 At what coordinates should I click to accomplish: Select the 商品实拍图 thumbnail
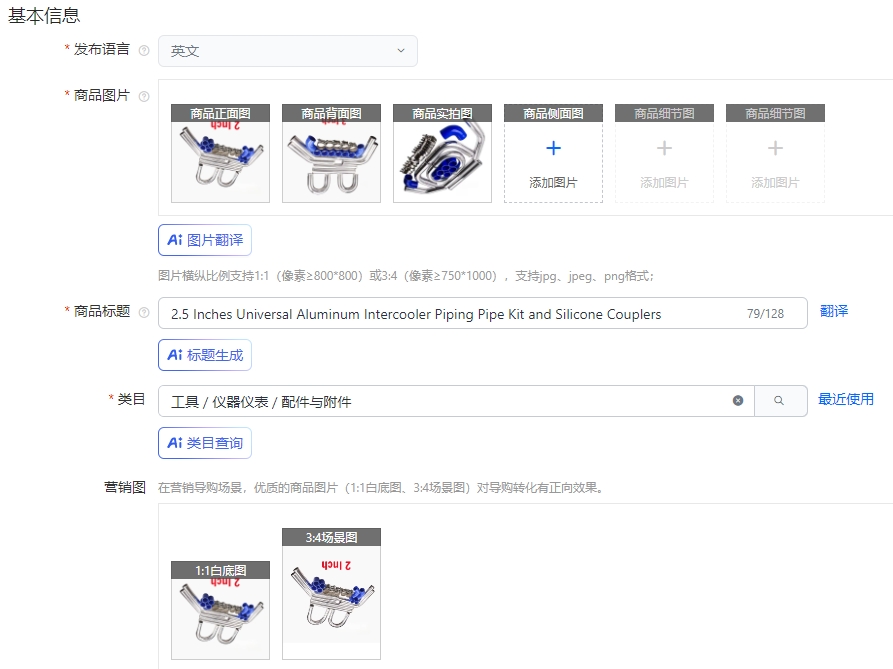pos(443,153)
